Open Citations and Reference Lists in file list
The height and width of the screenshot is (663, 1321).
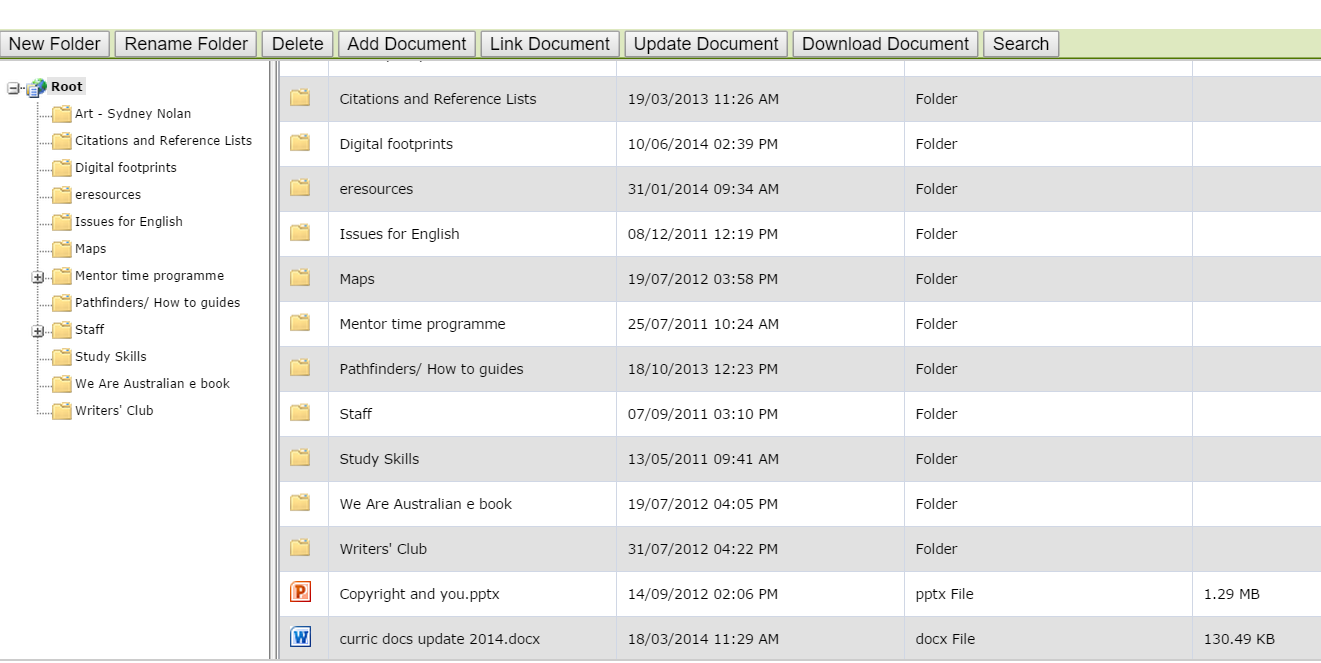(x=437, y=99)
